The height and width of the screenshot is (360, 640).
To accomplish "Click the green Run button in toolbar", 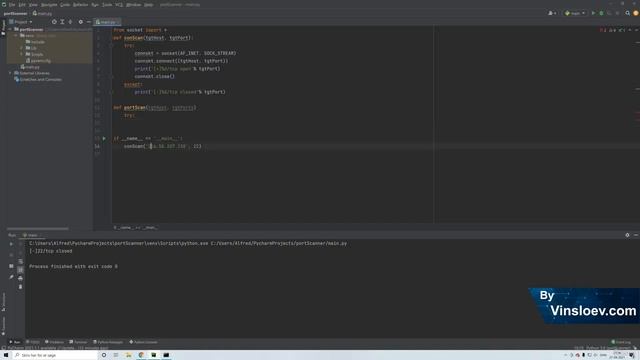I will tap(593, 13).
